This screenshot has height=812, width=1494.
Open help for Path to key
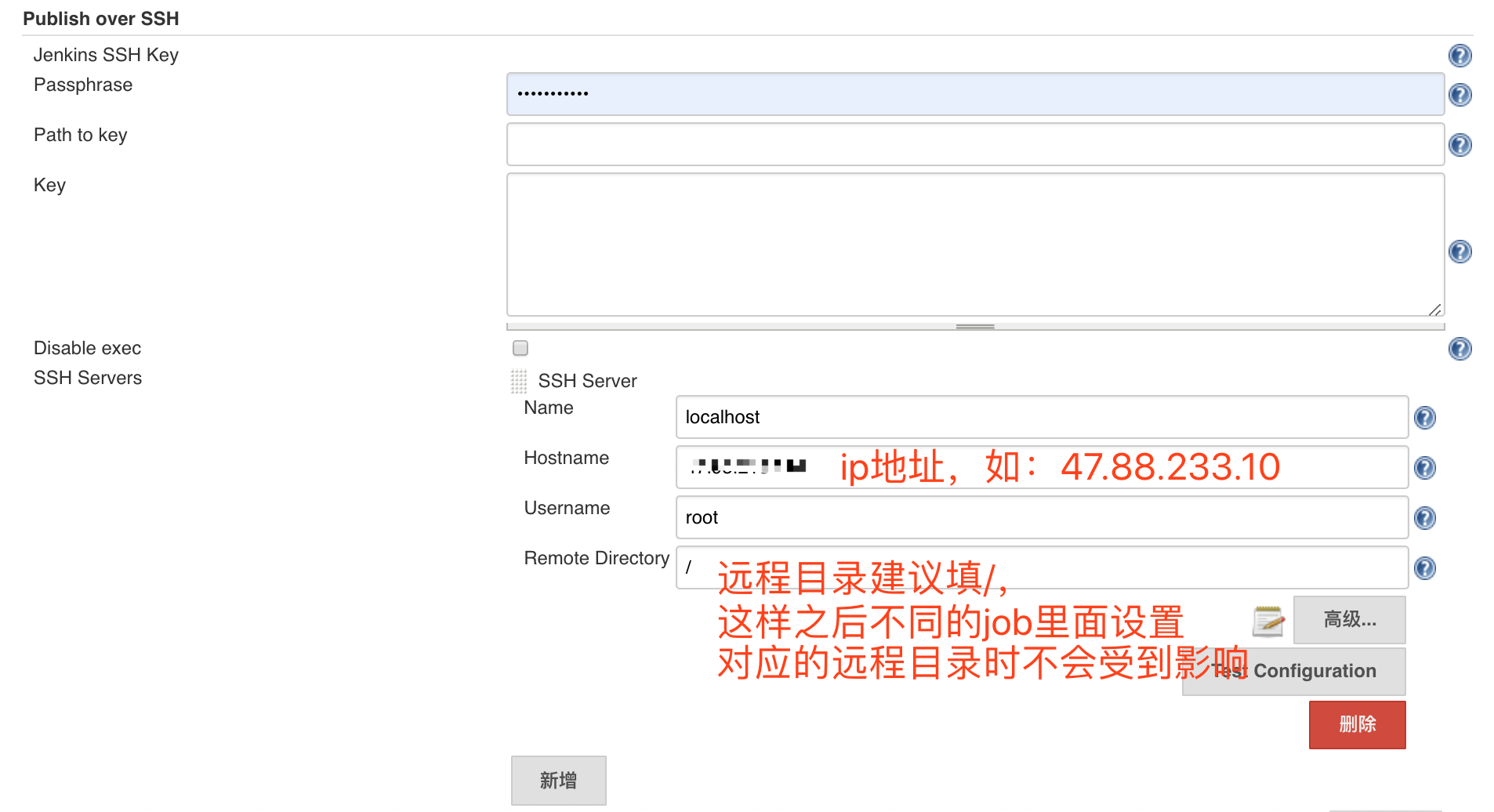[x=1460, y=145]
